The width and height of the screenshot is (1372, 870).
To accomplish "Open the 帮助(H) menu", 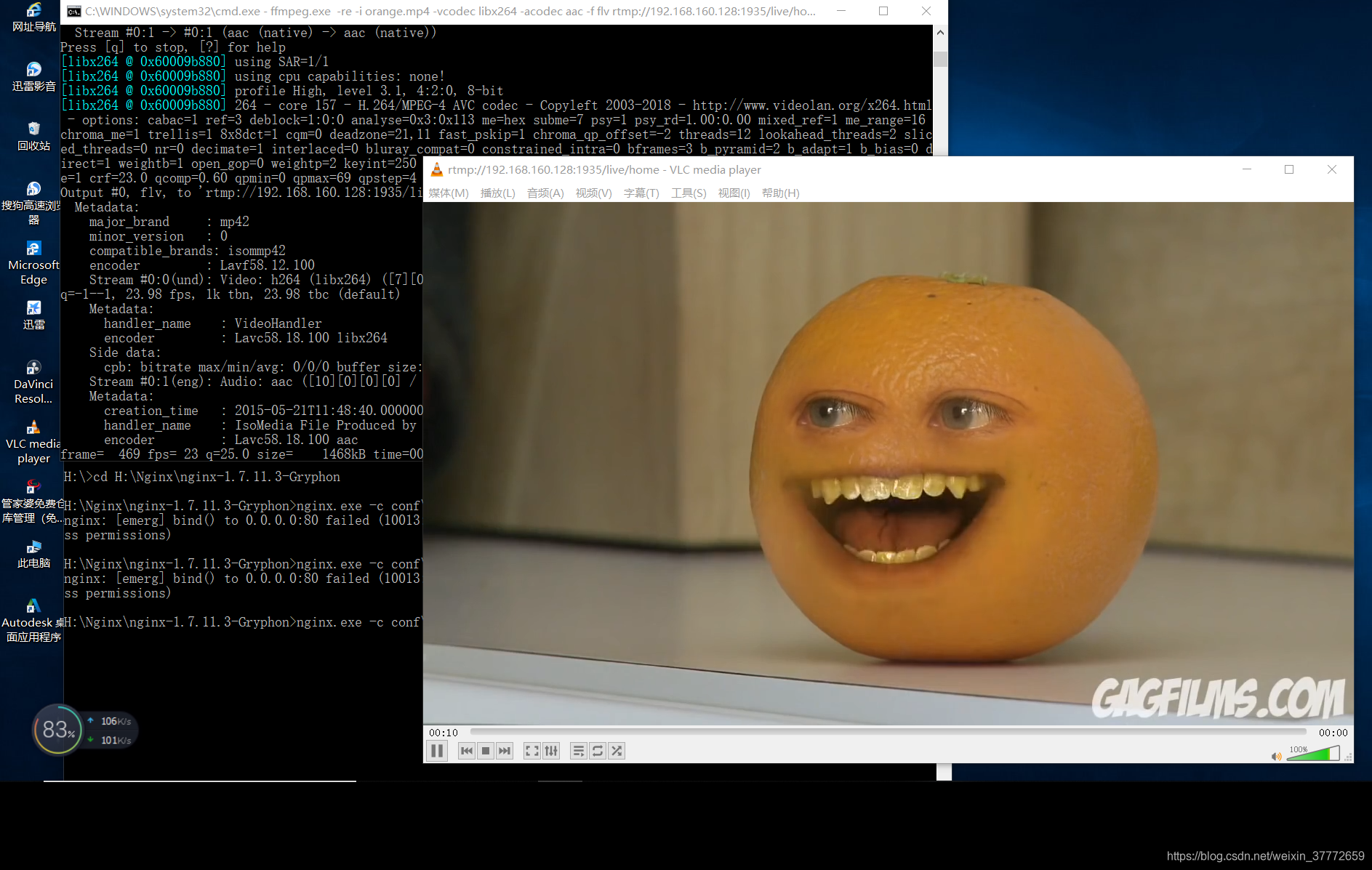I will 781,193.
